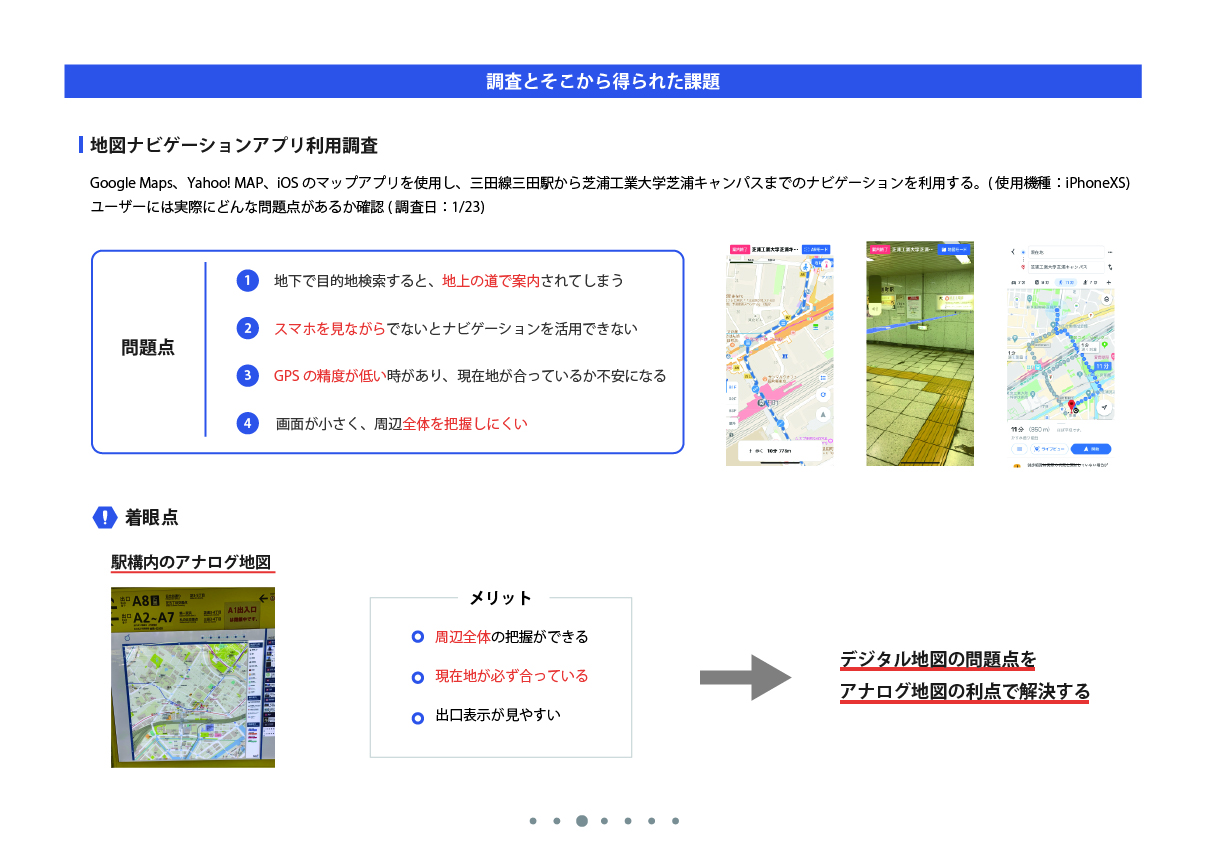Go to the first slide pagination dot
The image size is (1209, 860).
[533, 821]
